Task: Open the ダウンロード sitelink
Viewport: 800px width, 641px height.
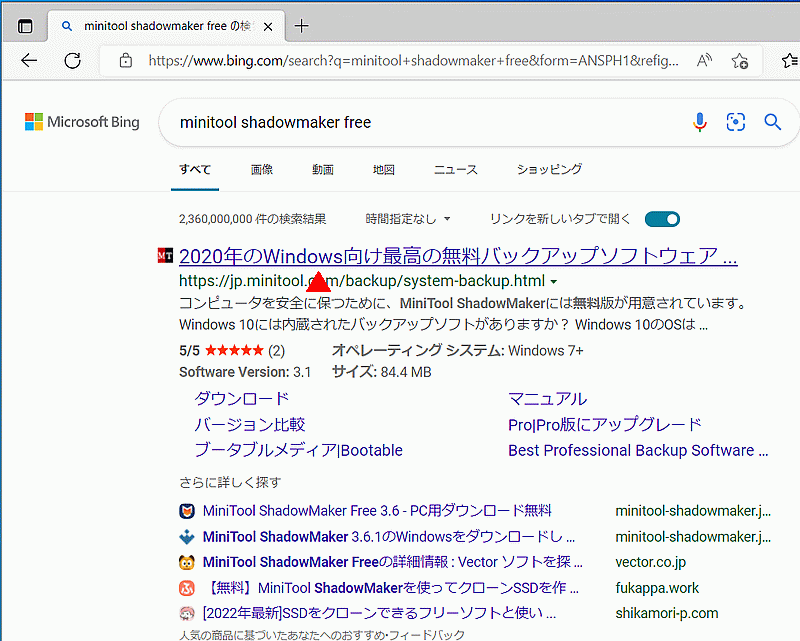Action: point(242,398)
